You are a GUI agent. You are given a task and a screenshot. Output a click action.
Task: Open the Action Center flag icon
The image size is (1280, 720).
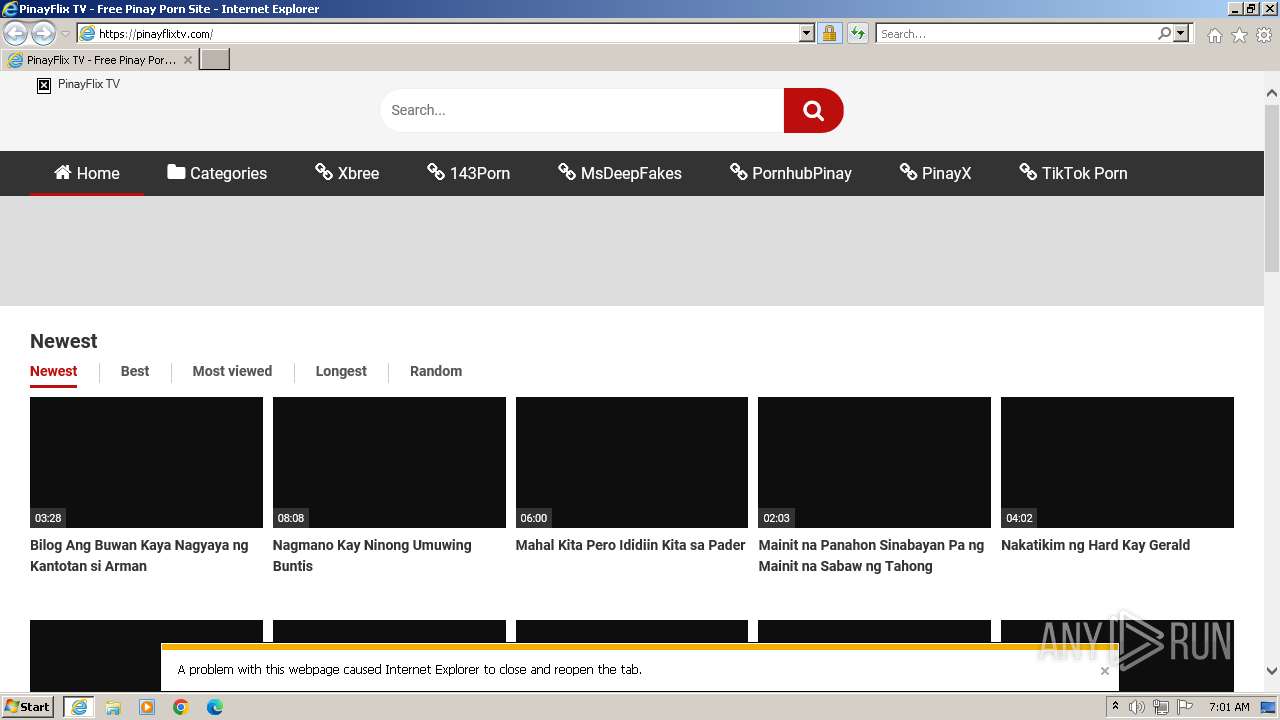tap(1185, 707)
